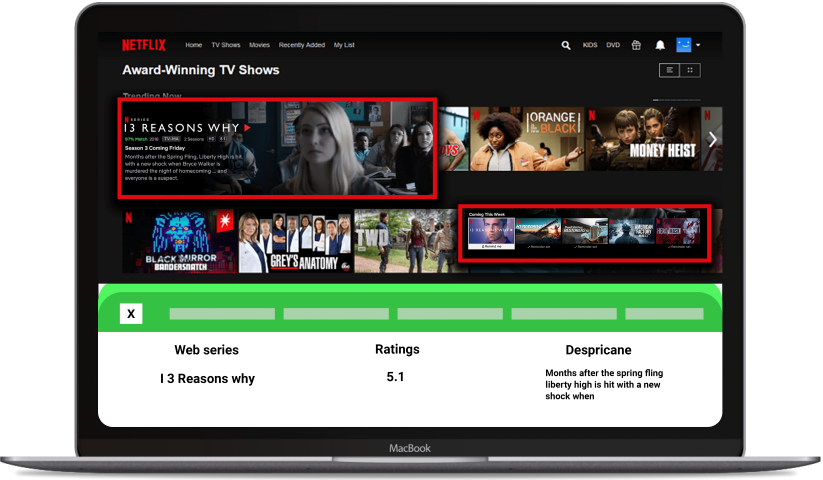Image resolution: width=823 pixels, height=480 pixels.
Task: Open the 13 Reasons Why featured banner
Action: pos(277,148)
